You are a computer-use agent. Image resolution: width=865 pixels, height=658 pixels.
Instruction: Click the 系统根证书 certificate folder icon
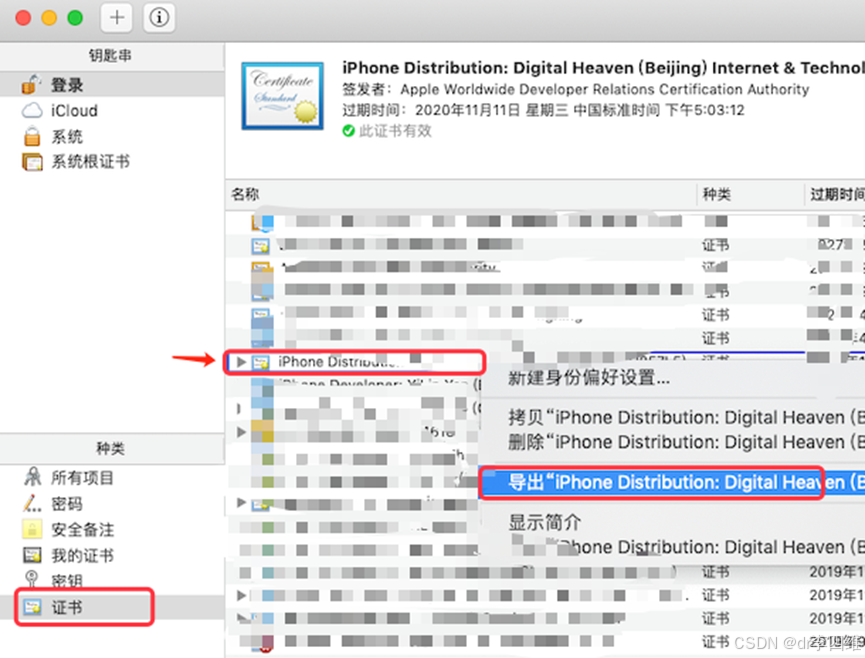[x=32, y=162]
